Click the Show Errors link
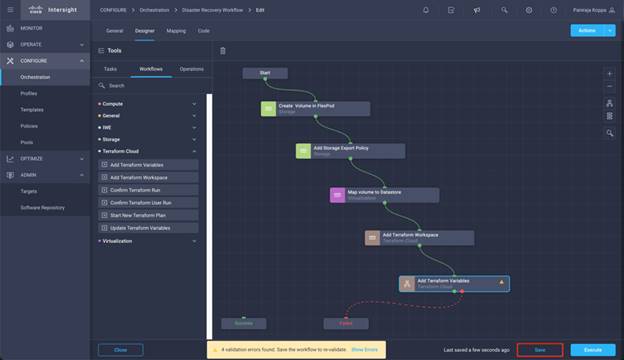624x360 pixels. [x=365, y=350]
